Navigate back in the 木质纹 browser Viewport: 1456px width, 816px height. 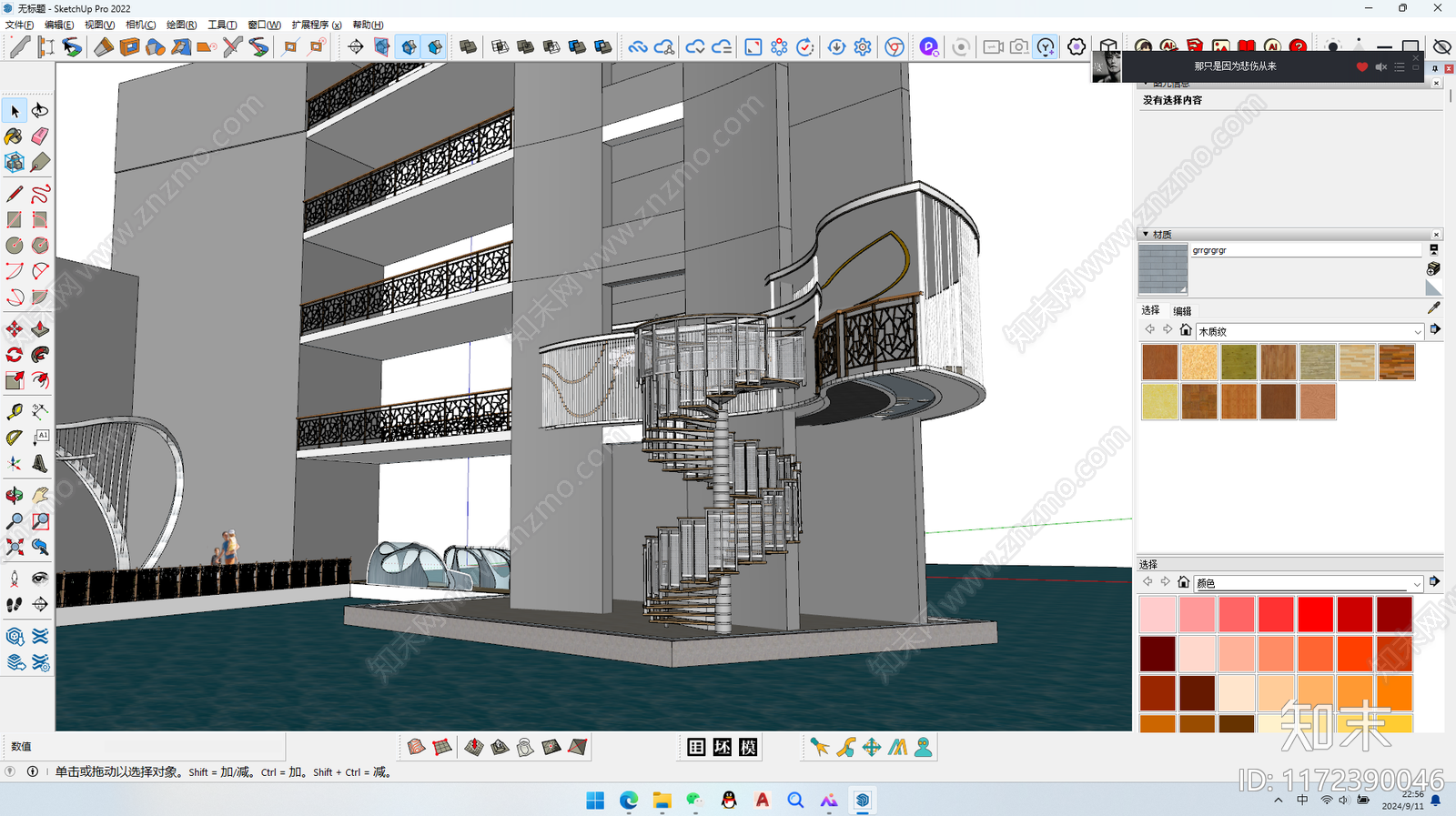tap(1149, 329)
